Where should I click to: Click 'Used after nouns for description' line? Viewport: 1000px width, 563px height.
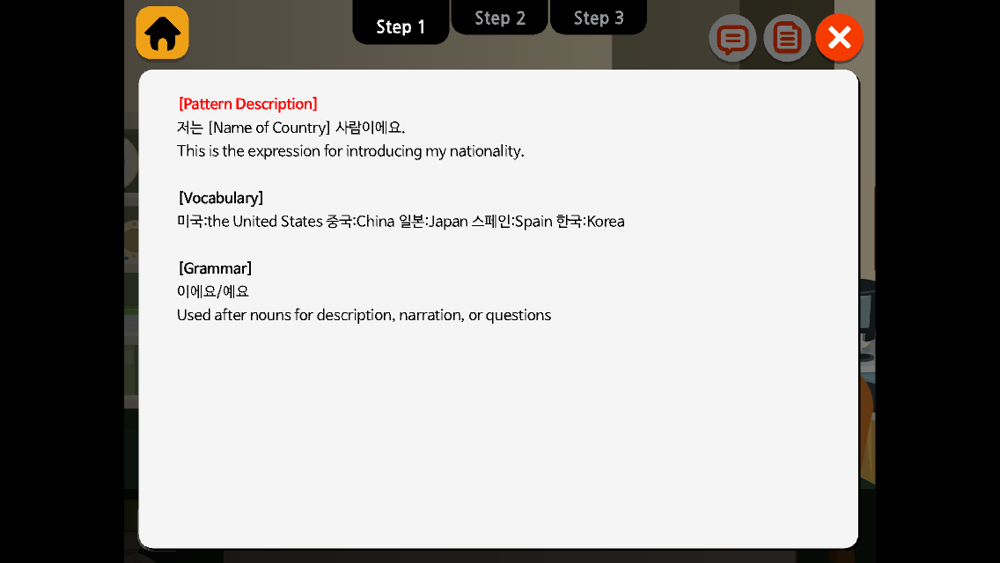point(364,315)
